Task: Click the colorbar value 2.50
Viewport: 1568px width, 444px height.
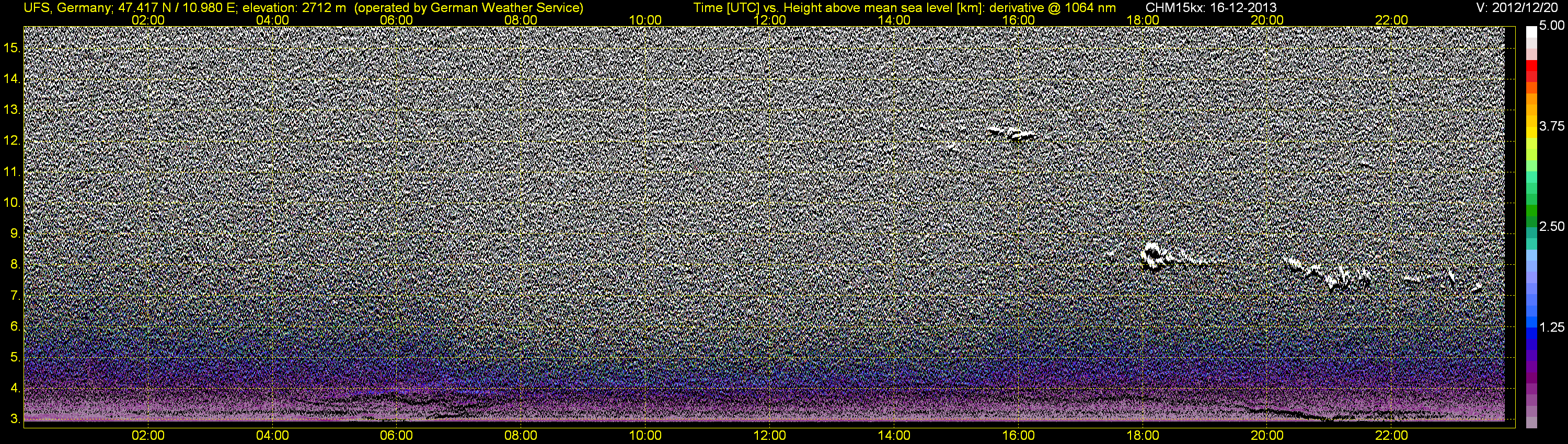Action: point(1551,227)
